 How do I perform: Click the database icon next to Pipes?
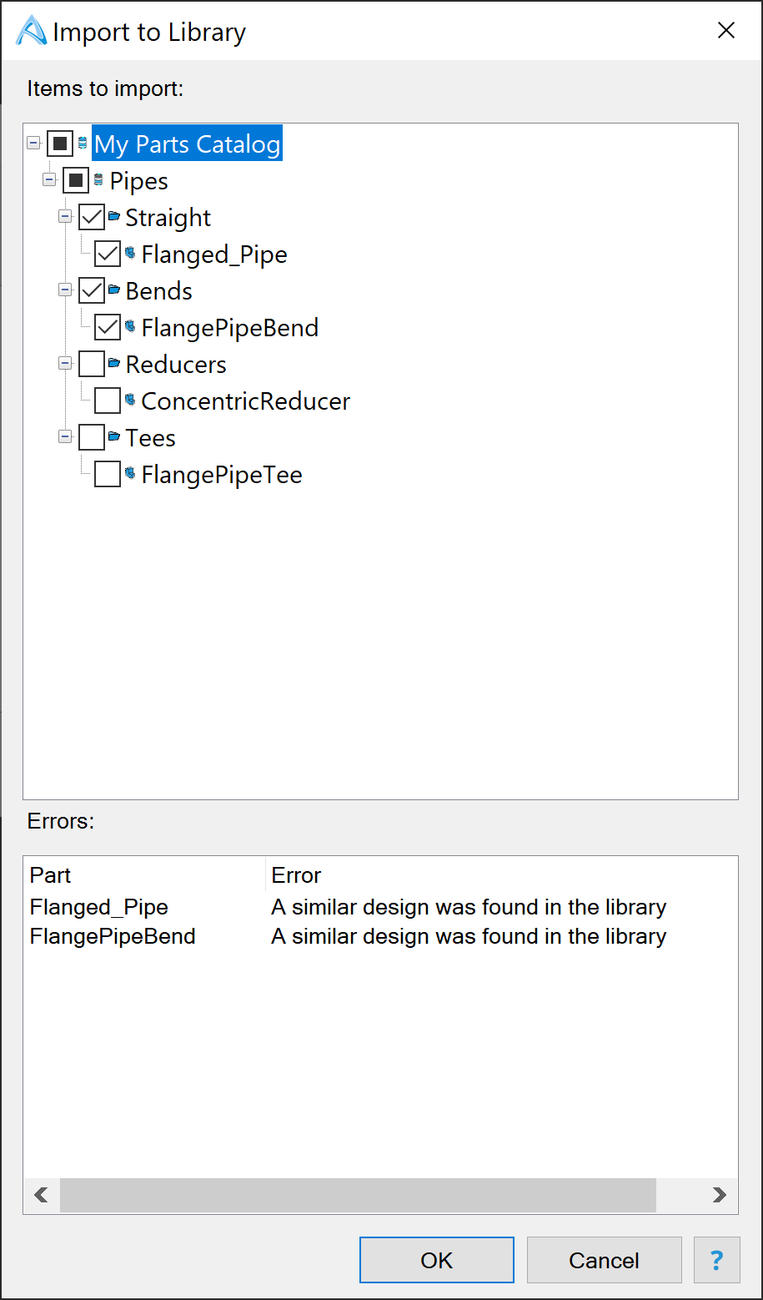tap(98, 181)
